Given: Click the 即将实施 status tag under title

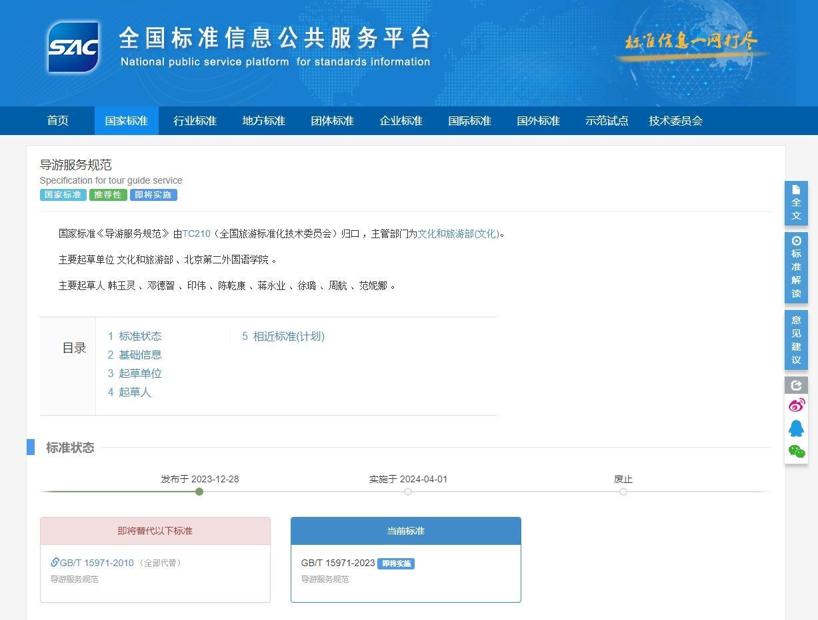Looking at the screenshot, I should pyautogui.click(x=153, y=195).
